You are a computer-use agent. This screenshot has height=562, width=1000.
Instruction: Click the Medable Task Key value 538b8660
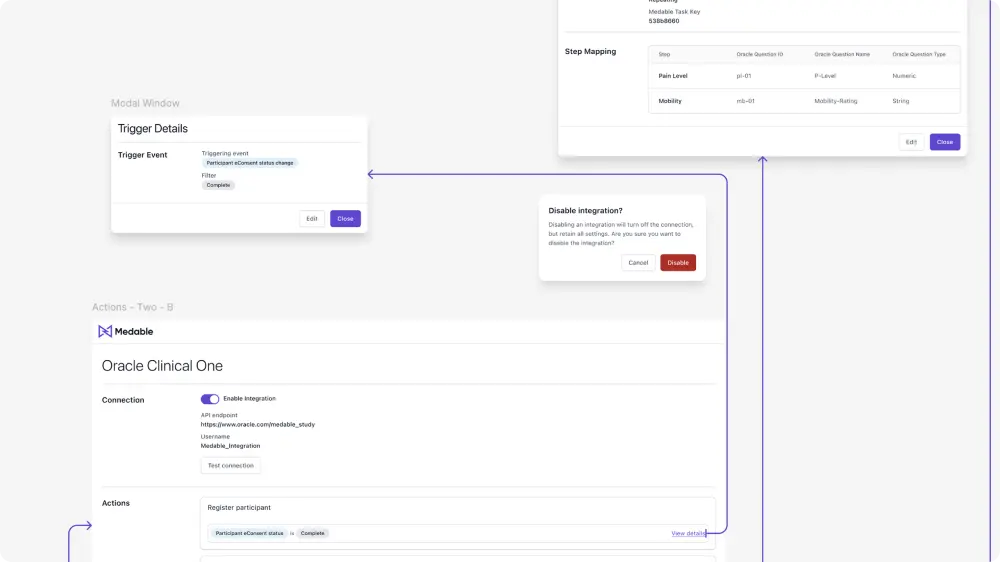pyautogui.click(x=664, y=21)
